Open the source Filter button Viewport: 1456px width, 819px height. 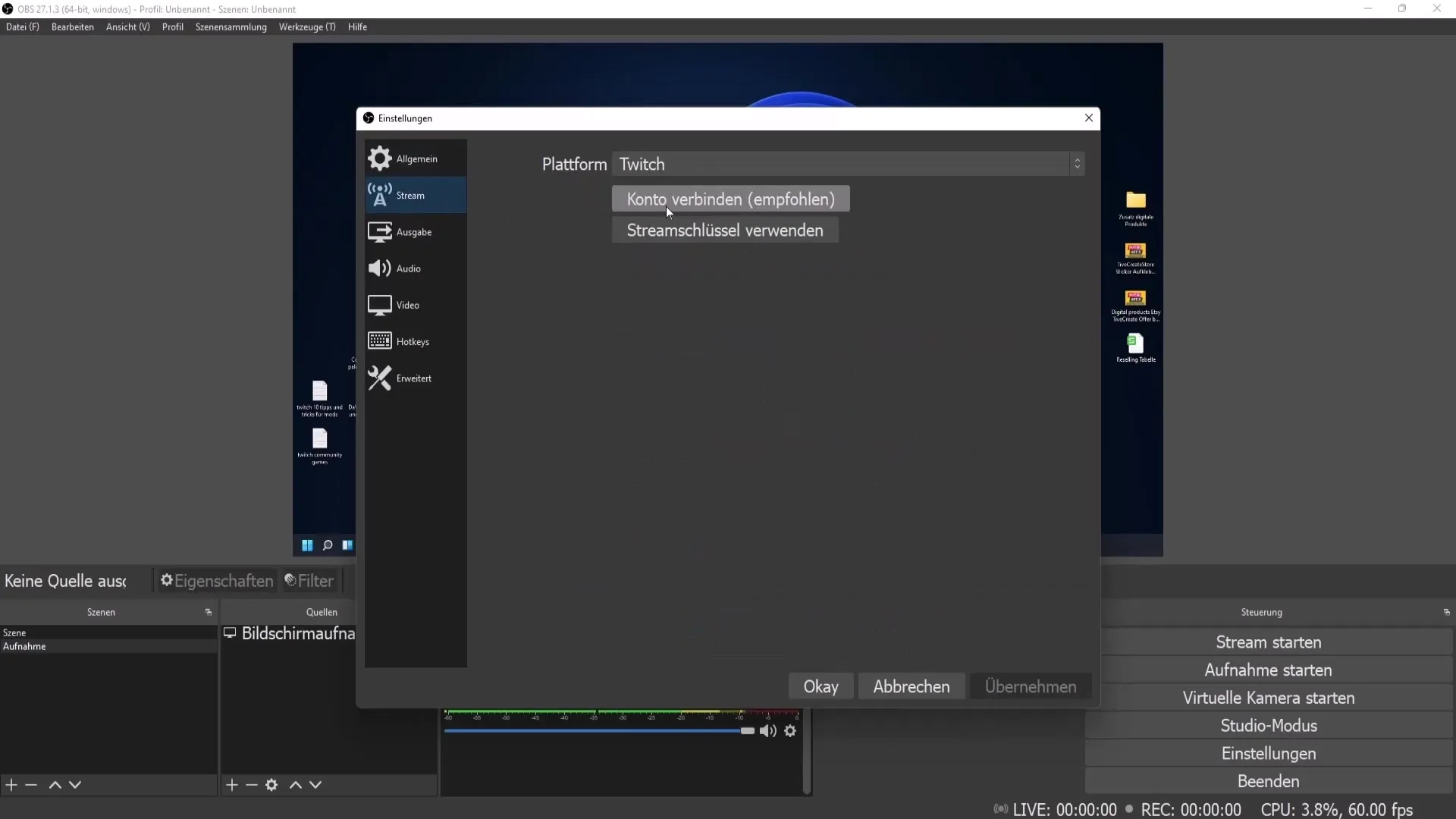point(309,581)
